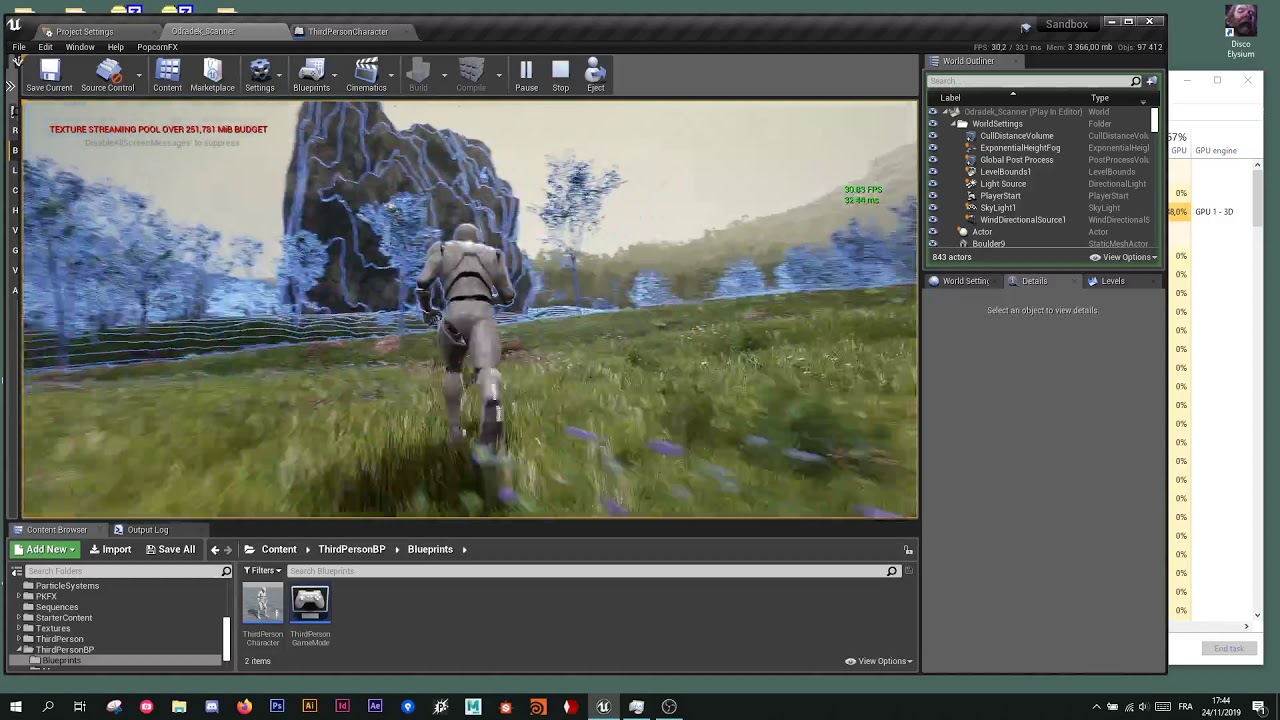Click the Import button in Content Browser
The height and width of the screenshot is (720, 1280).
(x=110, y=549)
